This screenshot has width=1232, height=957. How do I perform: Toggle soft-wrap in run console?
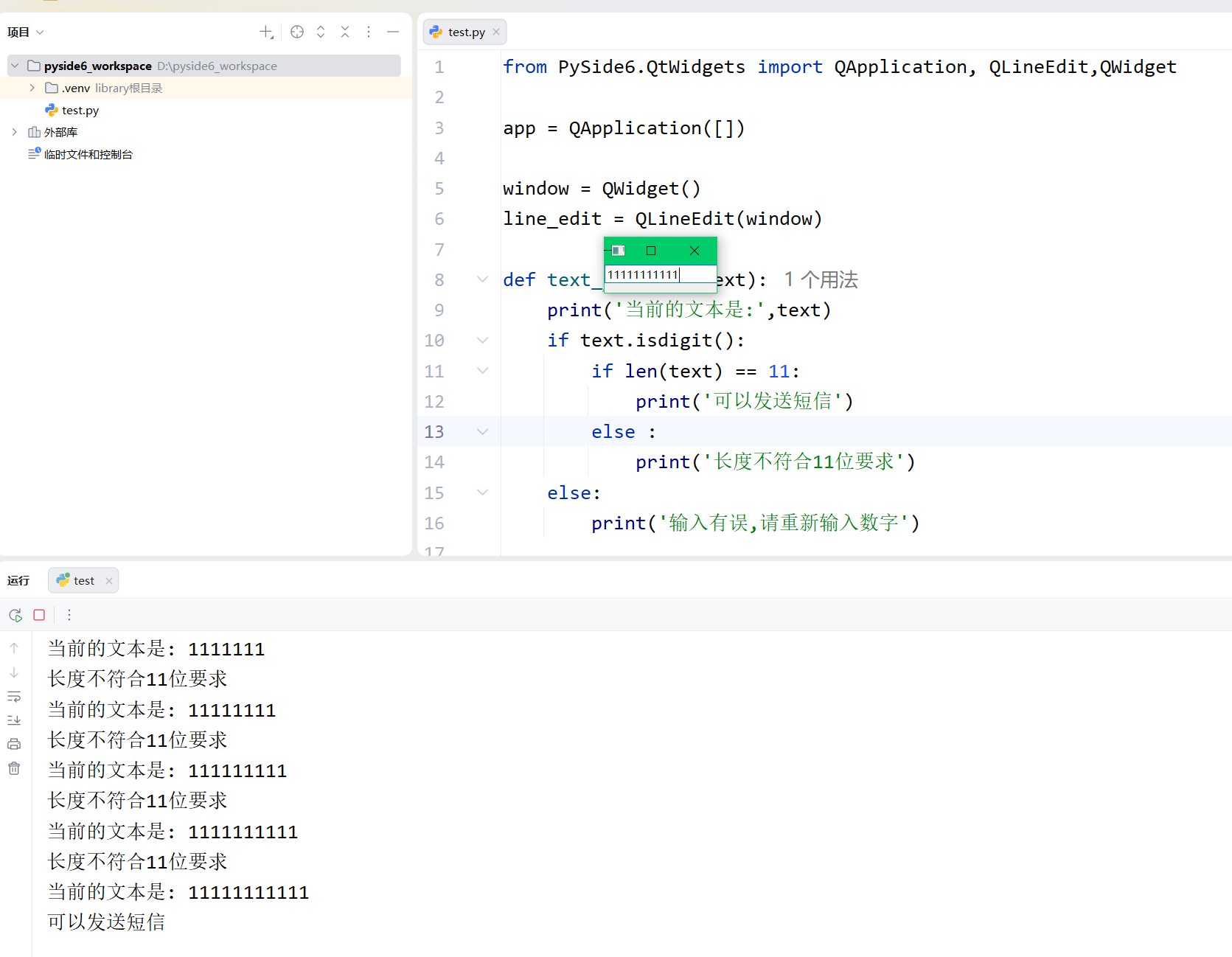pyautogui.click(x=14, y=697)
